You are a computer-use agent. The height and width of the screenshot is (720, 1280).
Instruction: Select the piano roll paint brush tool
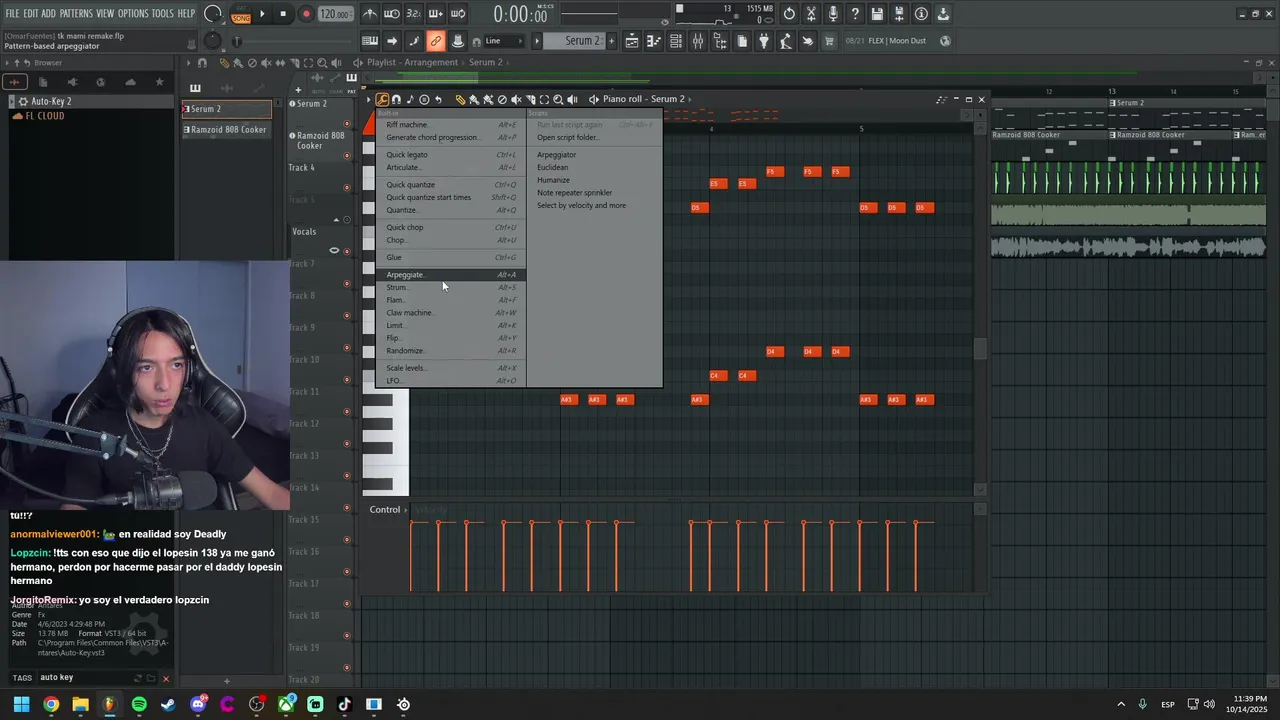point(474,99)
